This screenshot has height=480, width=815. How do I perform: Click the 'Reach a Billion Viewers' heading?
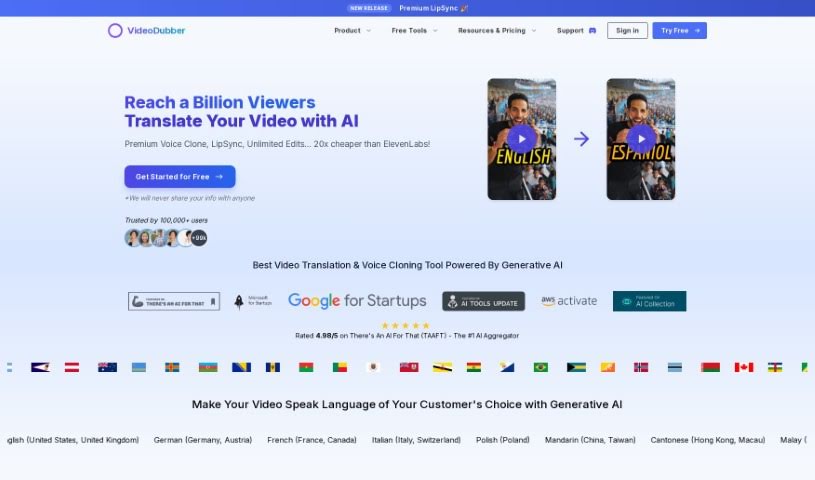[x=220, y=102]
